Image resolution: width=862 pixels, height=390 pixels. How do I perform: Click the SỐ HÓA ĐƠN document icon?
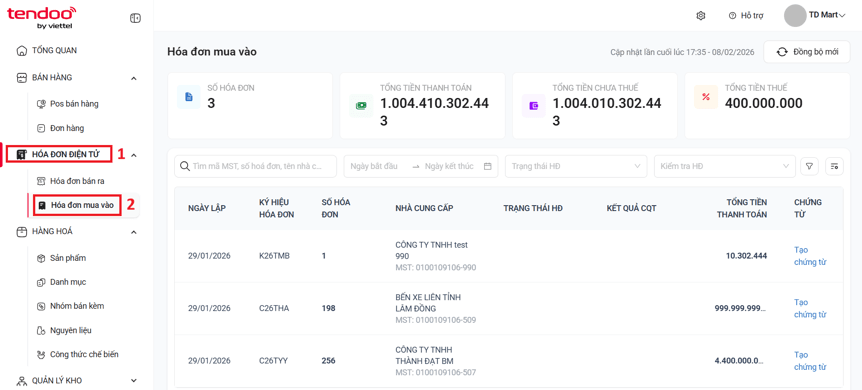pos(189,97)
